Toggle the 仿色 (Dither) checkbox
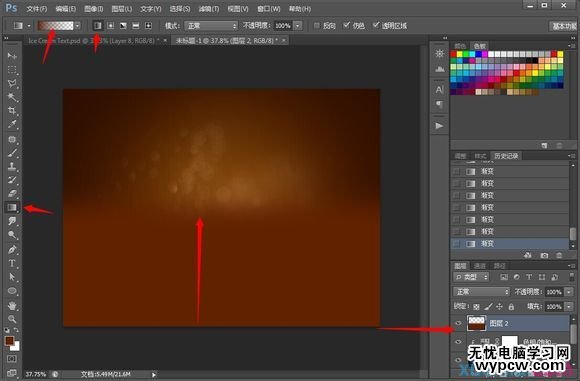Viewport: 580px width, 381px height. 346,25
